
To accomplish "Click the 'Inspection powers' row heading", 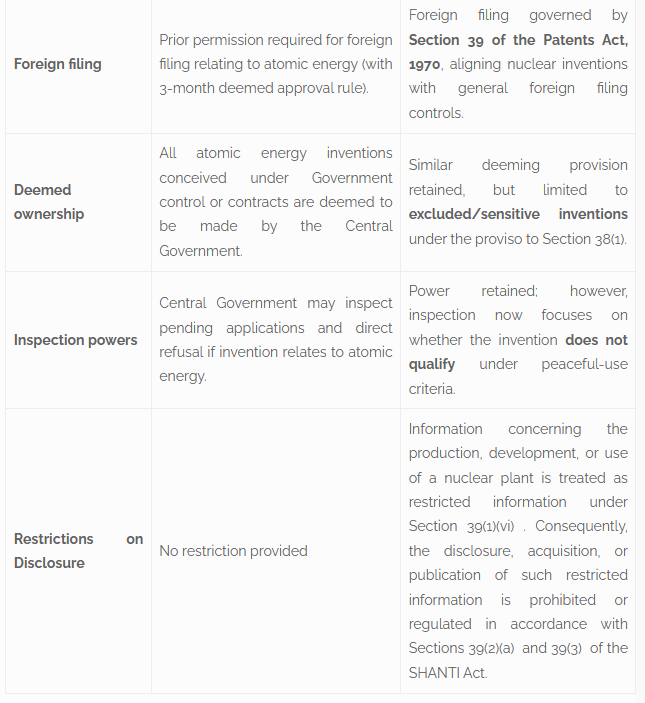I will (76, 340).
